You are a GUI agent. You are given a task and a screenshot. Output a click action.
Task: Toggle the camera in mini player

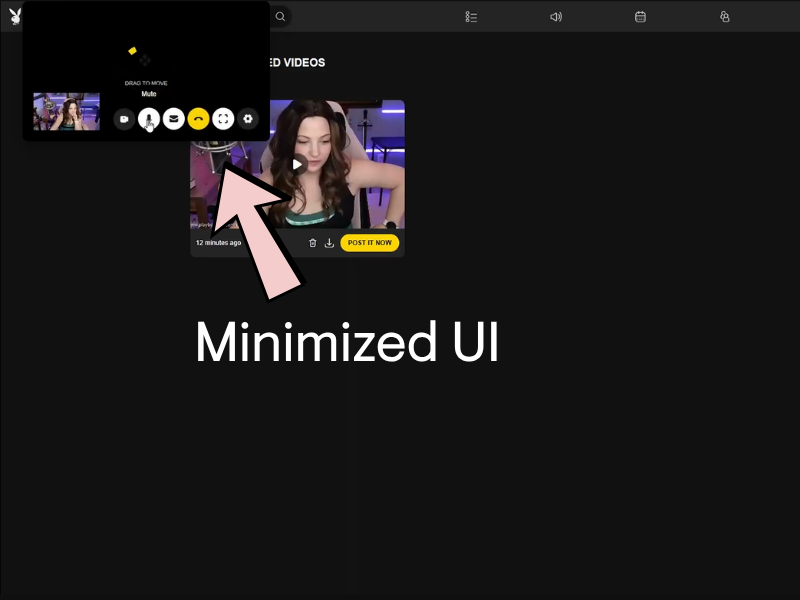coord(124,119)
